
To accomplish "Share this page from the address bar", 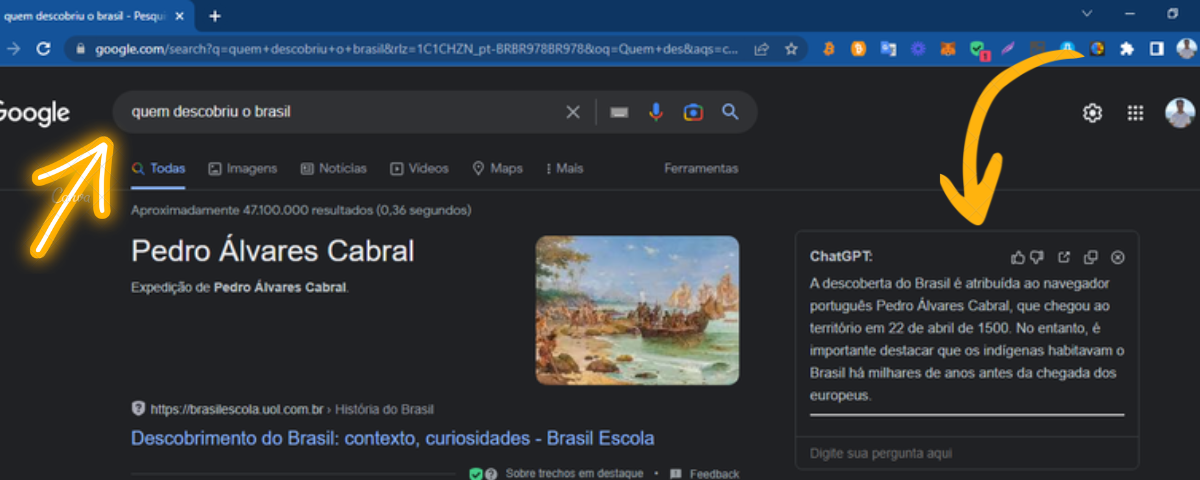I will point(761,48).
